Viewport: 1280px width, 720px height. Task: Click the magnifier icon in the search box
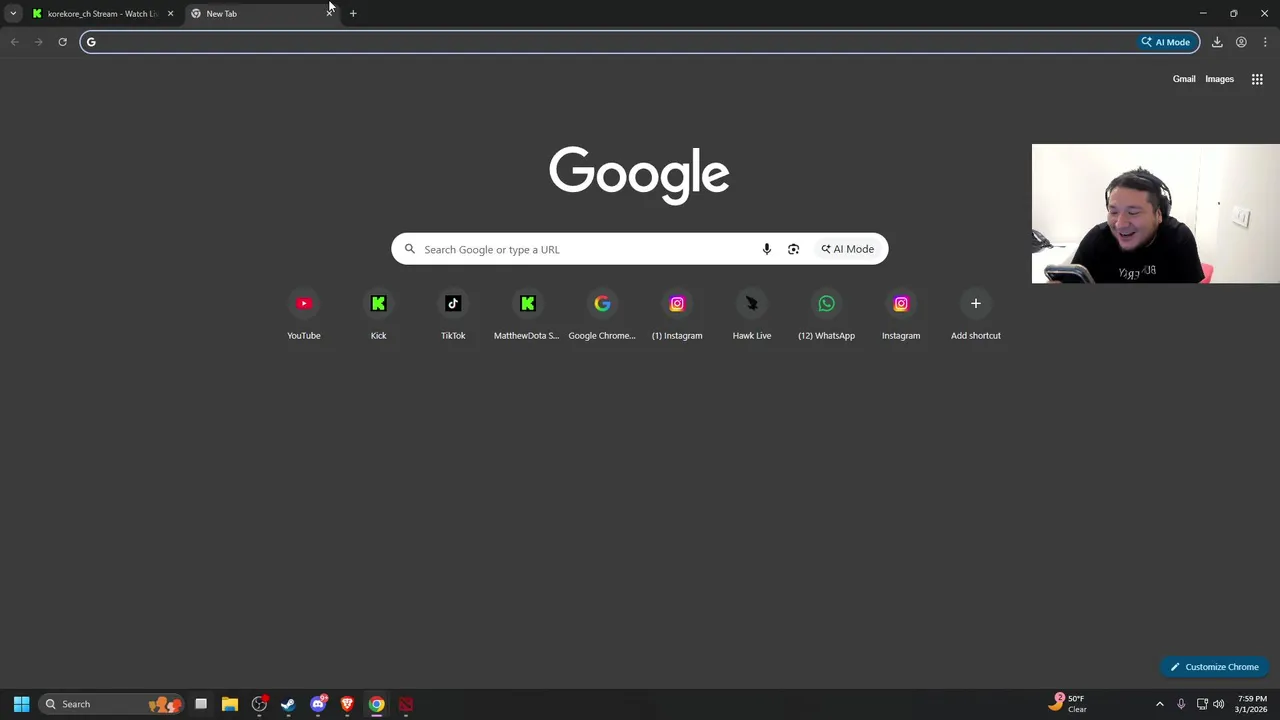pyautogui.click(x=410, y=249)
